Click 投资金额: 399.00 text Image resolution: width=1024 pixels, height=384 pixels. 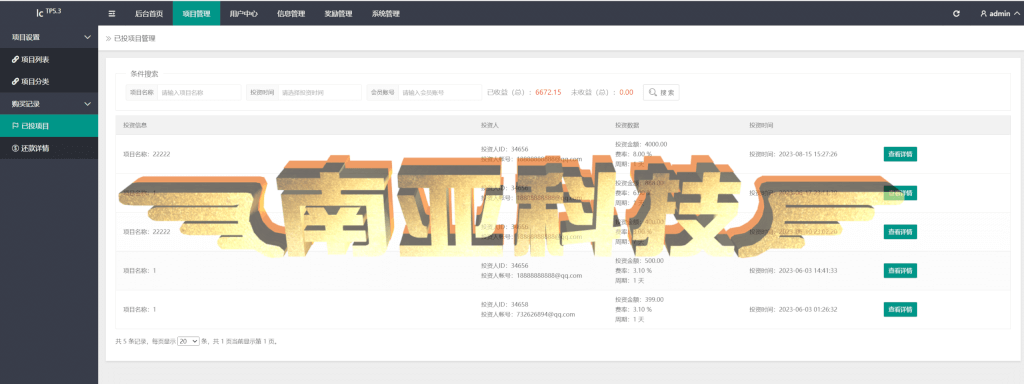pos(639,299)
